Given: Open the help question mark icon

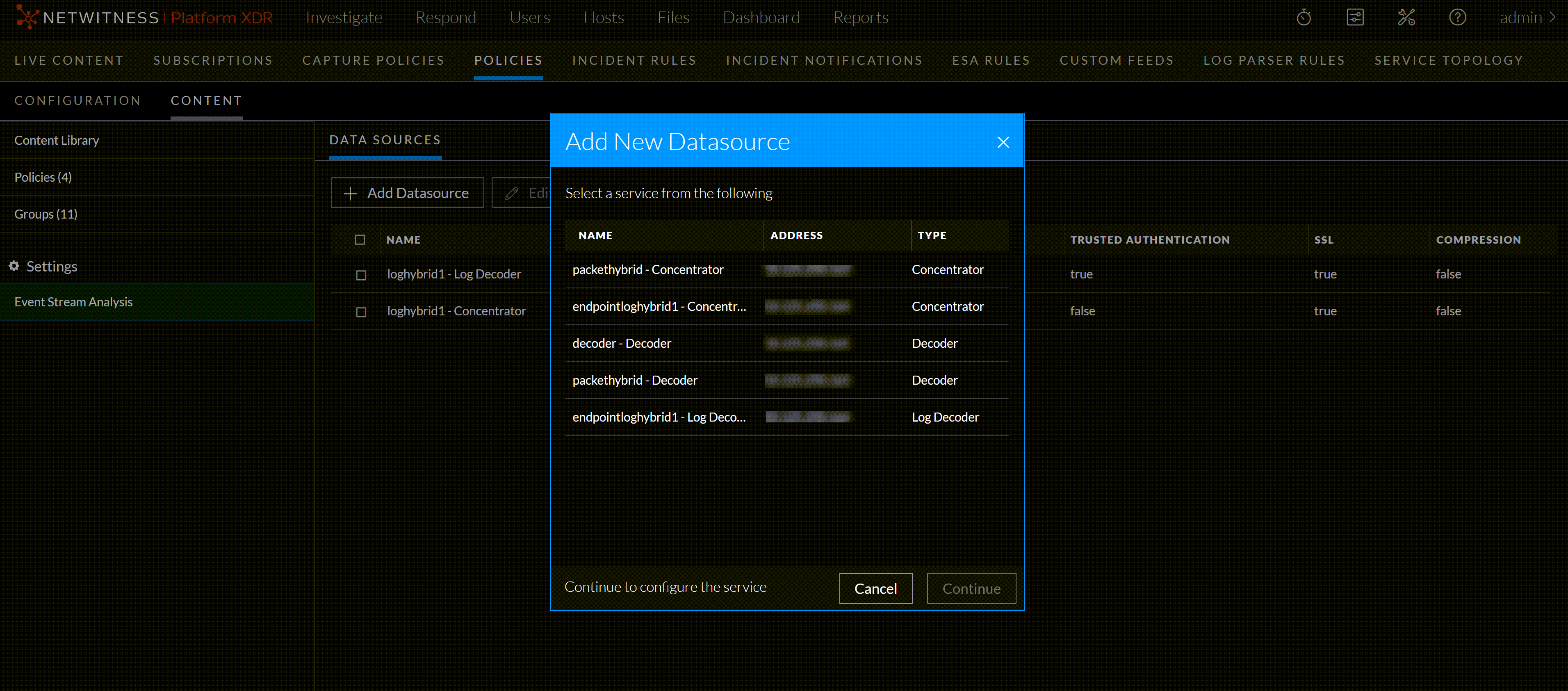Looking at the screenshot, I should [x=1458, y=17].
